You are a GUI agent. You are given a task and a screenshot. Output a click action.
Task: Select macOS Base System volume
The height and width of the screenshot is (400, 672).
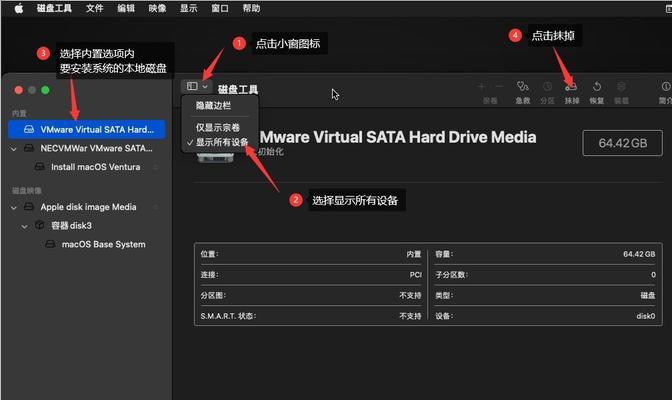(x=87, y=244)
